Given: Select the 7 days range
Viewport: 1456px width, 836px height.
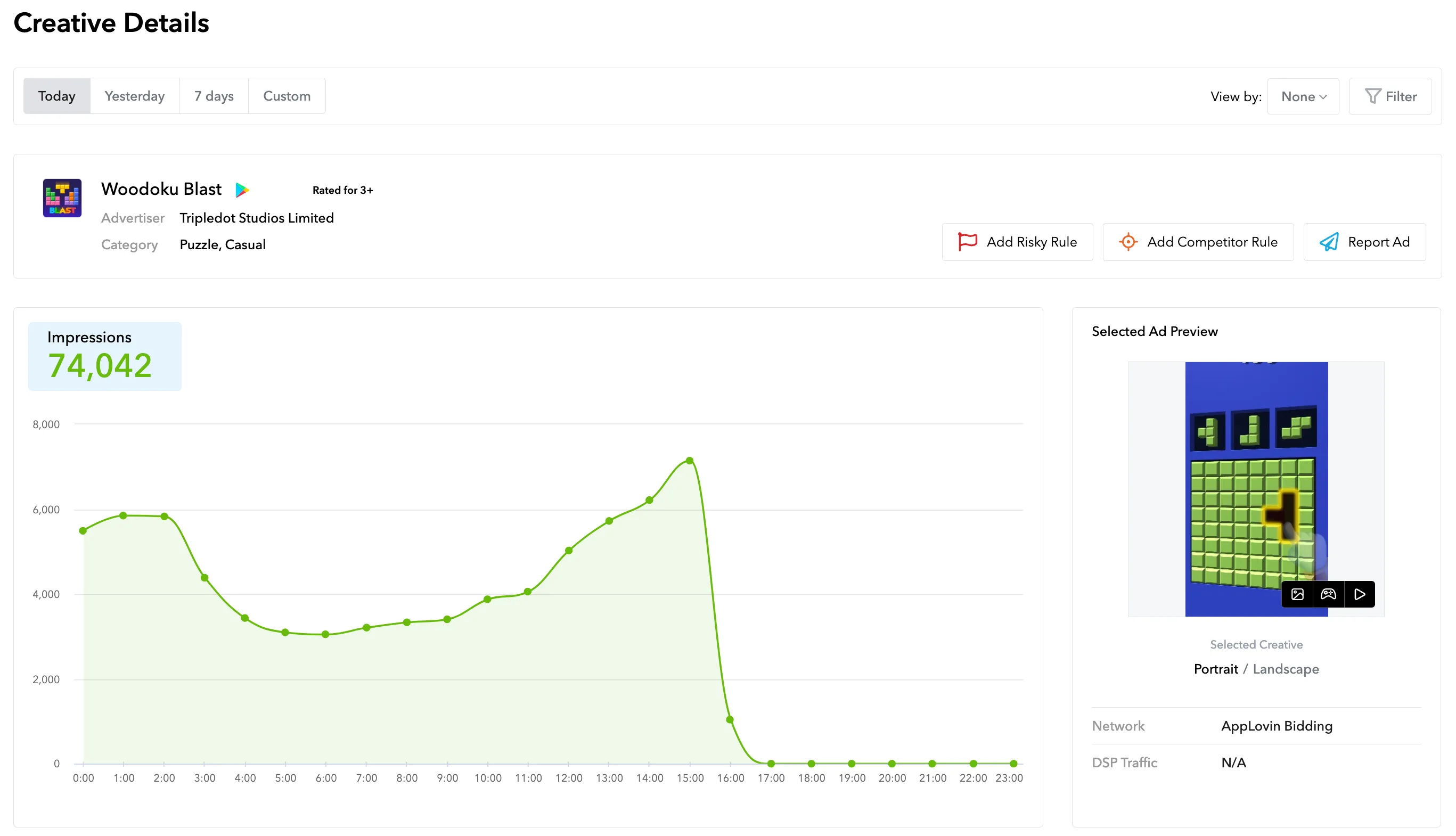Looking at the screenshot, I should (214, 96).
